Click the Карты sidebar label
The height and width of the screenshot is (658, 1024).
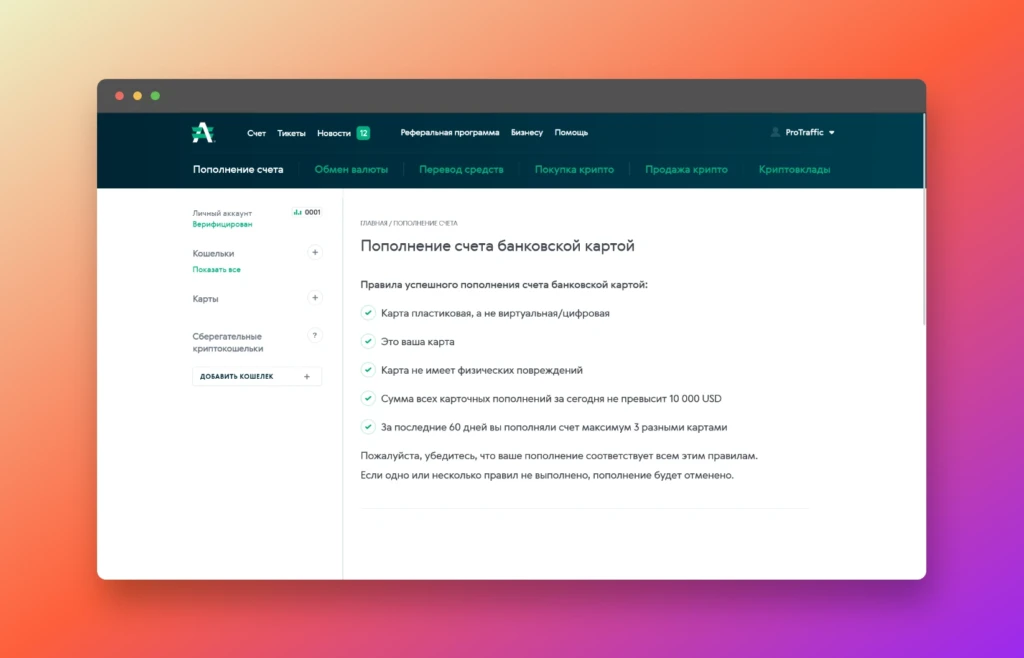pos(205,299)
